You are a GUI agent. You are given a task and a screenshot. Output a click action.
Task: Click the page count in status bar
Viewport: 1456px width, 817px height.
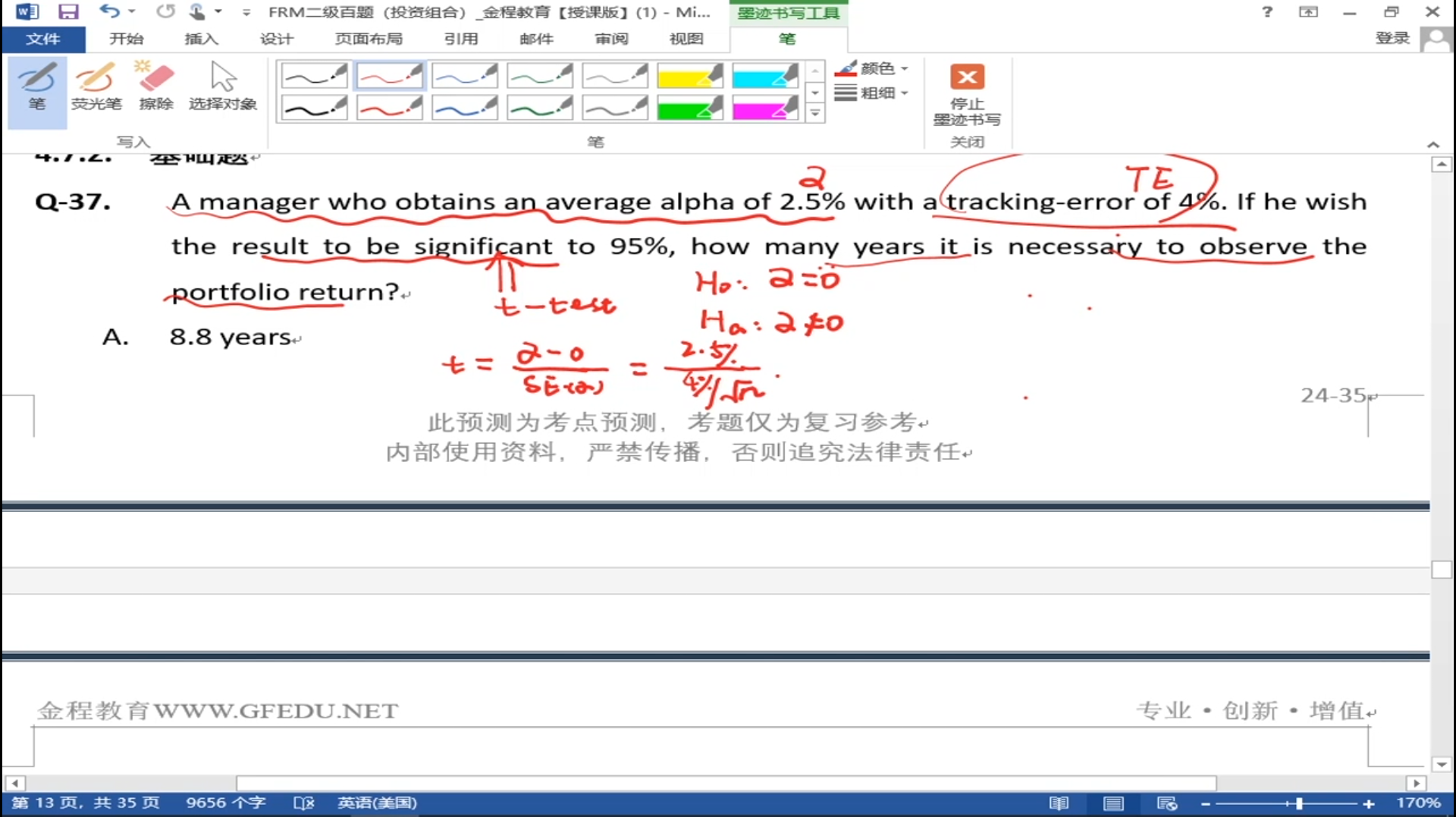tap(86, 803)
